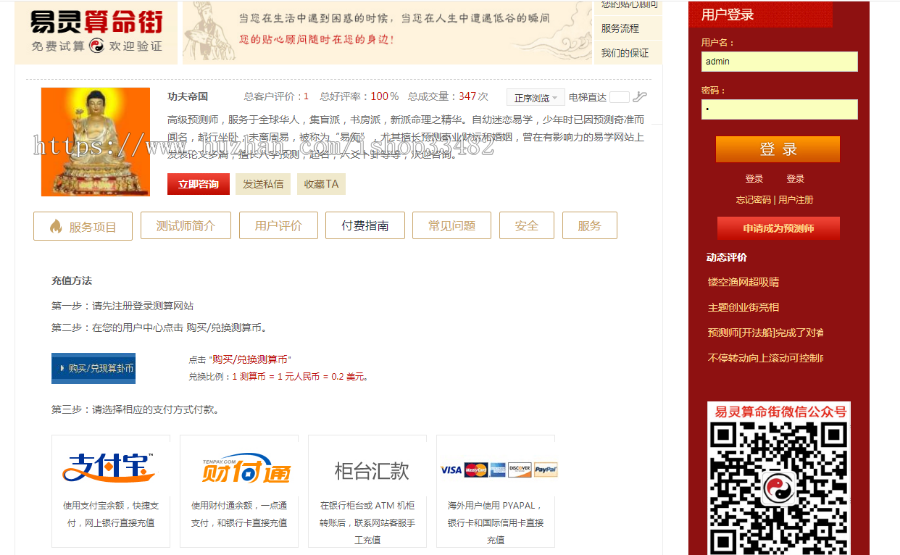Click the MasterCard icon

(476, 470)
